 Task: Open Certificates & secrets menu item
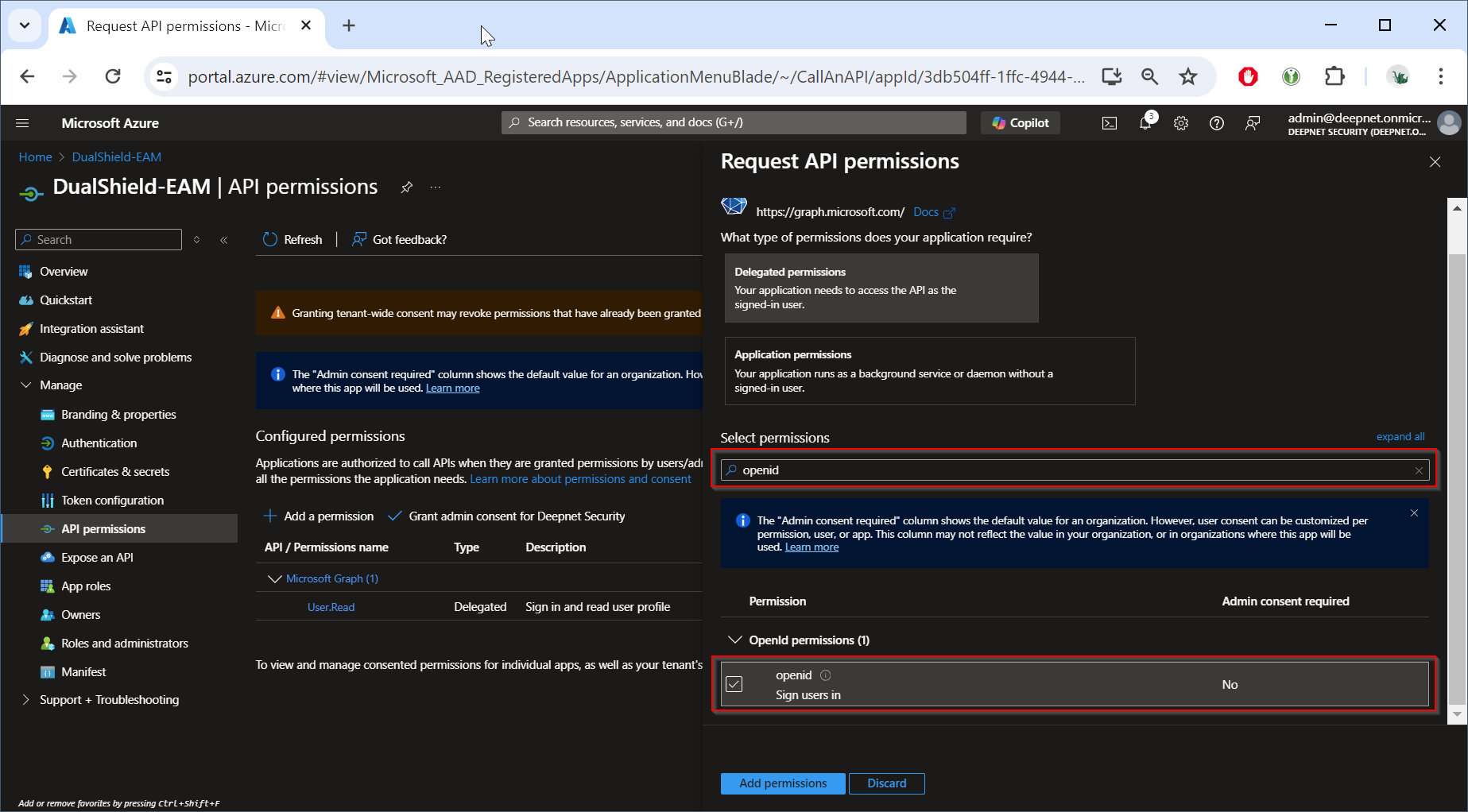pos(115,472)
